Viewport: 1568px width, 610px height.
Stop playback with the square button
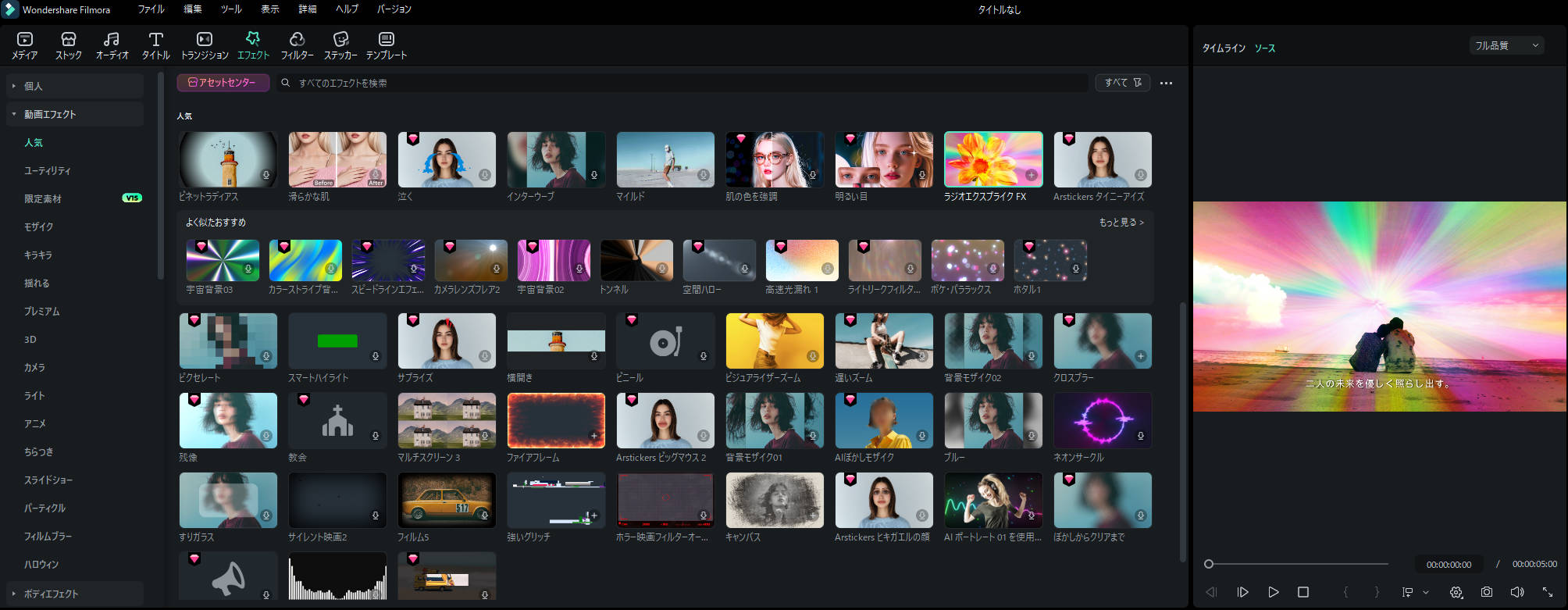(x=1303, y=592)
